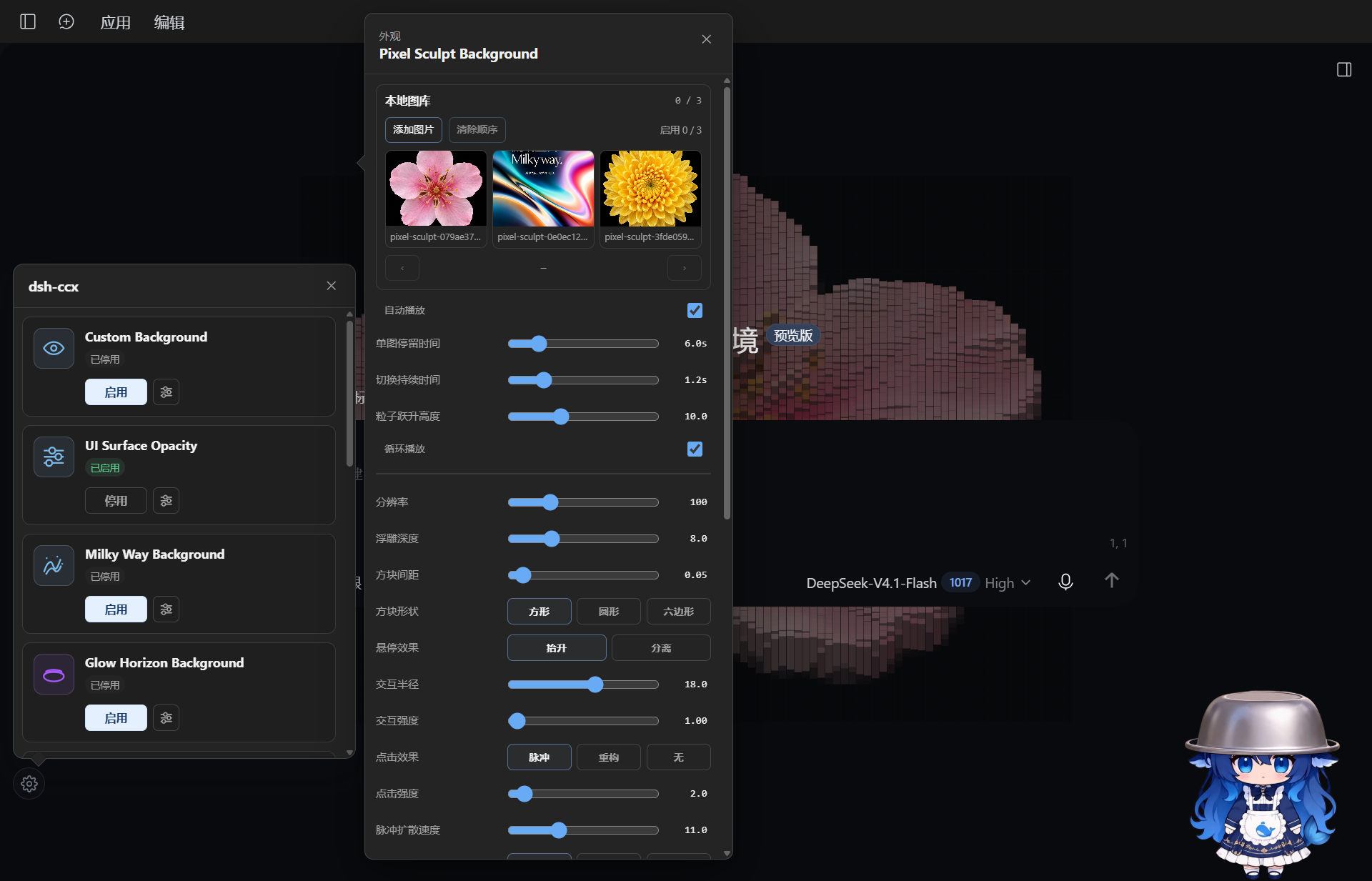Open settings for Milky Way Background plugin
This screenshot has height=881, width=1372.
(166, 609)
